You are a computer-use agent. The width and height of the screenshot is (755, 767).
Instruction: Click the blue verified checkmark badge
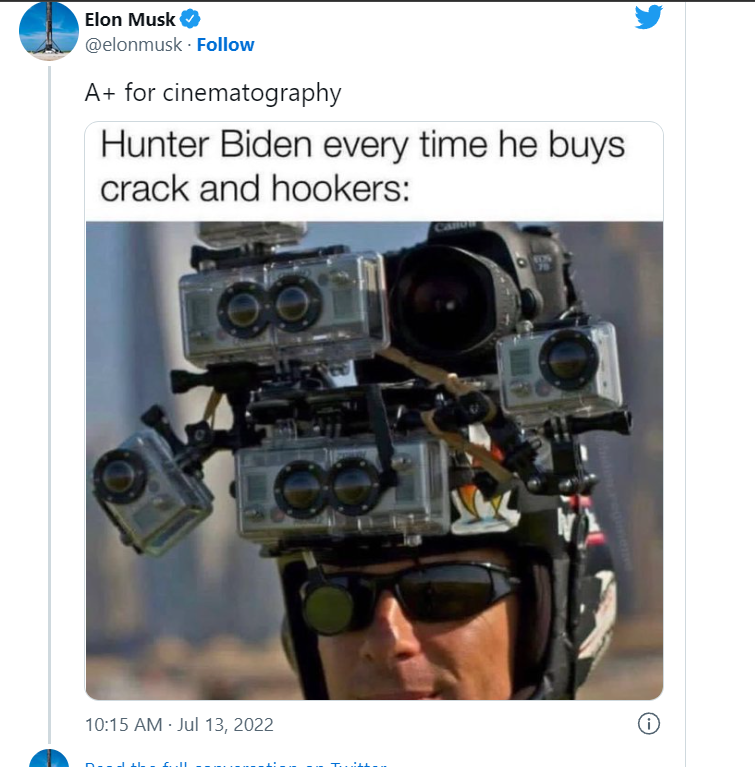coord(190,19)
